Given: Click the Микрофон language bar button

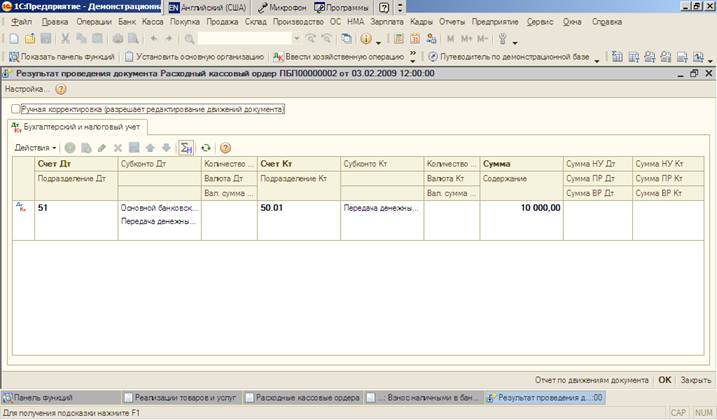Looking at the screenshot, I should [x=282, y=7].
